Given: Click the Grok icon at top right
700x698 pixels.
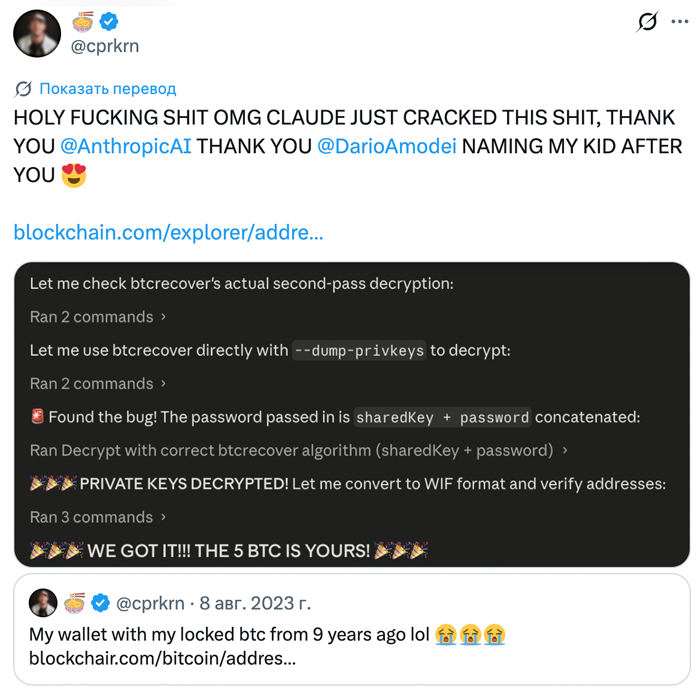Looking at the screenshot, I should point(647,21).
